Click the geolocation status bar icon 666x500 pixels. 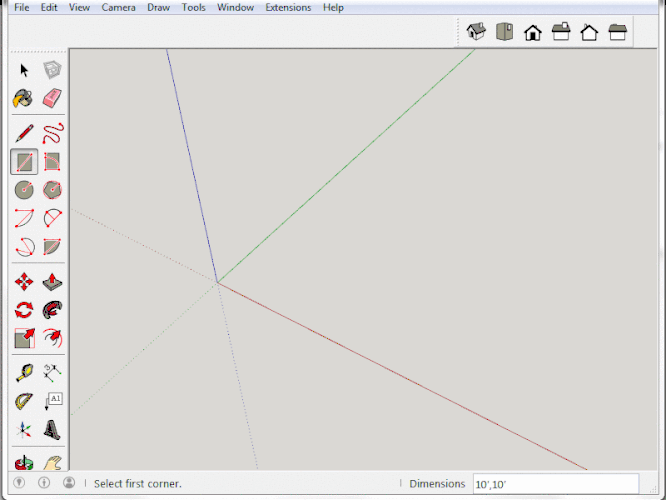(19, 483)
